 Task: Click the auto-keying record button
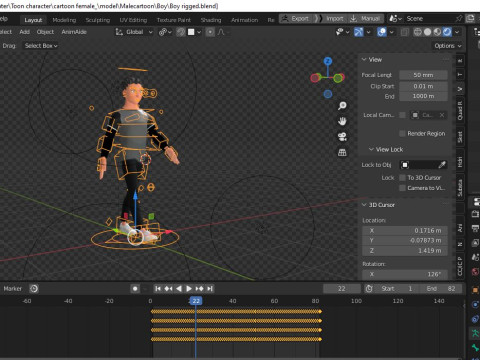tap(135, 289)
